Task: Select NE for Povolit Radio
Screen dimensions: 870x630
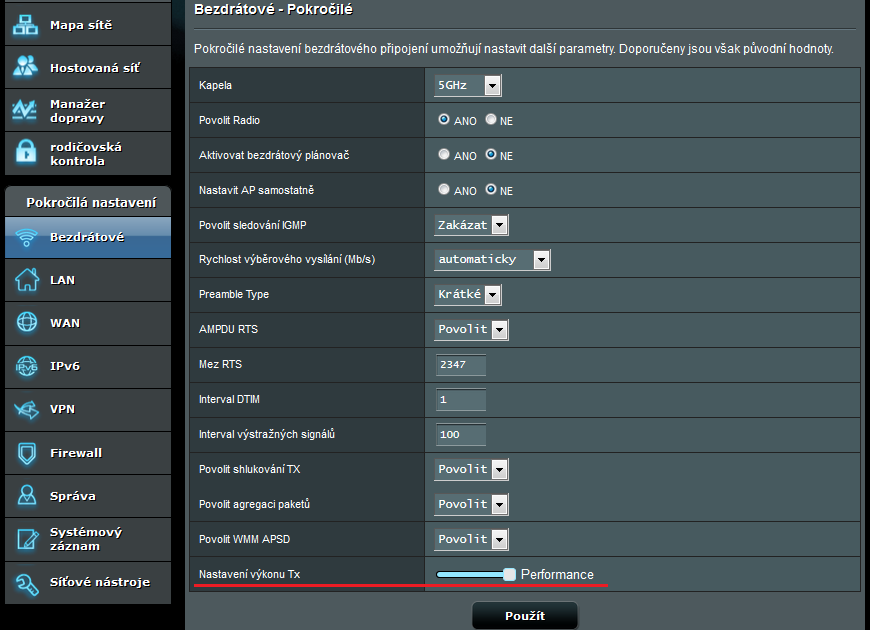Action: [x=491, y=120]
